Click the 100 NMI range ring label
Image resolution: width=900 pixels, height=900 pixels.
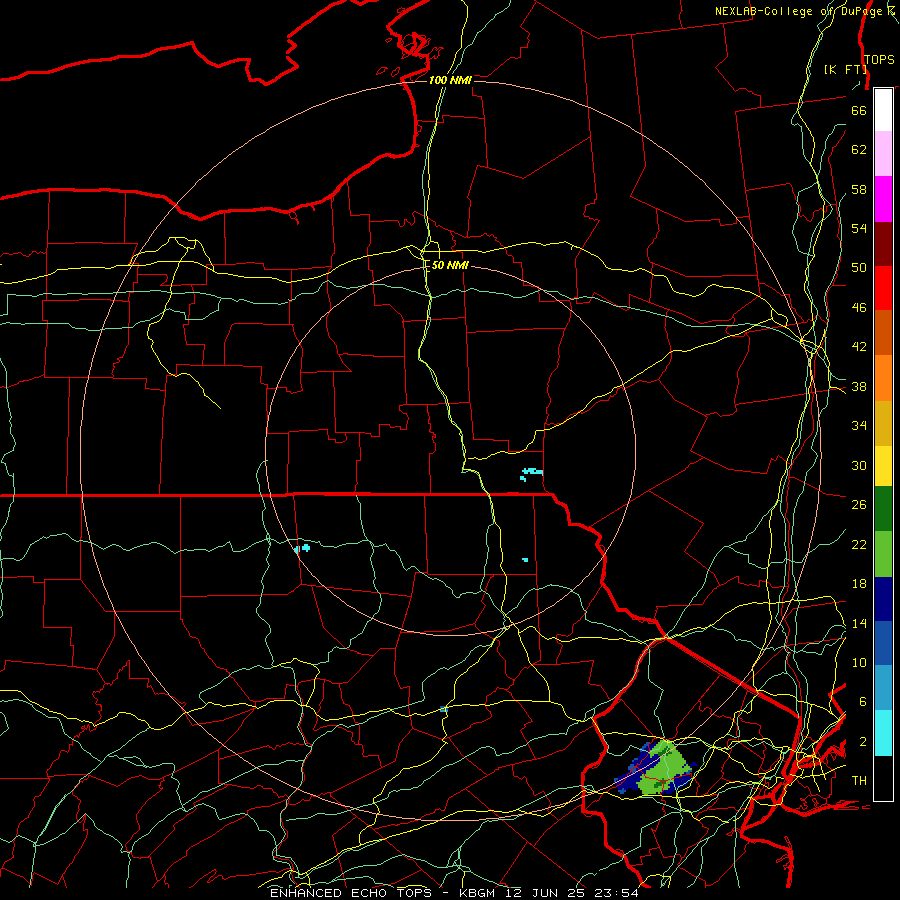click(450, 80)
